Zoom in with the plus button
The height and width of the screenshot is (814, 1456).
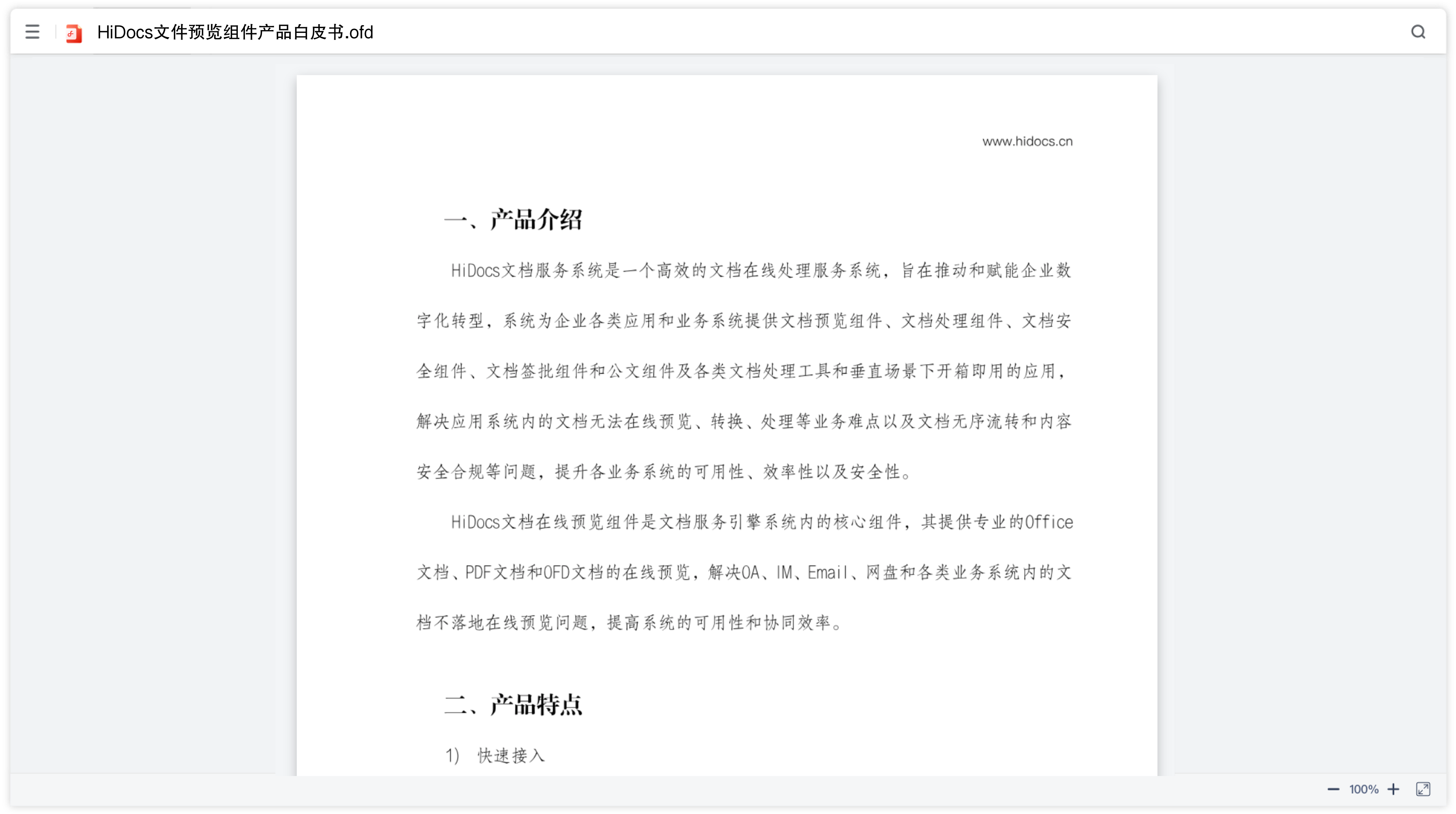click(1393, 789)
